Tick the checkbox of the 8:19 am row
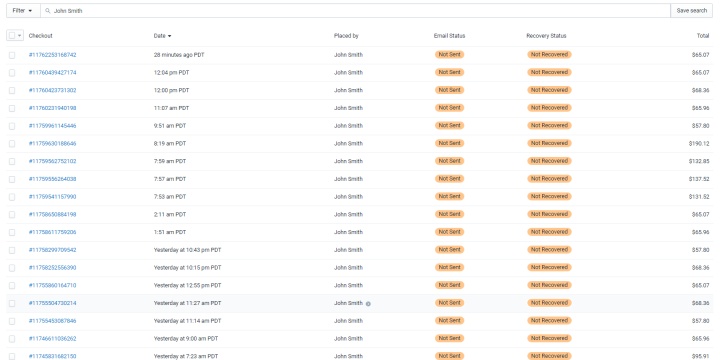 [x=12, y=144]
